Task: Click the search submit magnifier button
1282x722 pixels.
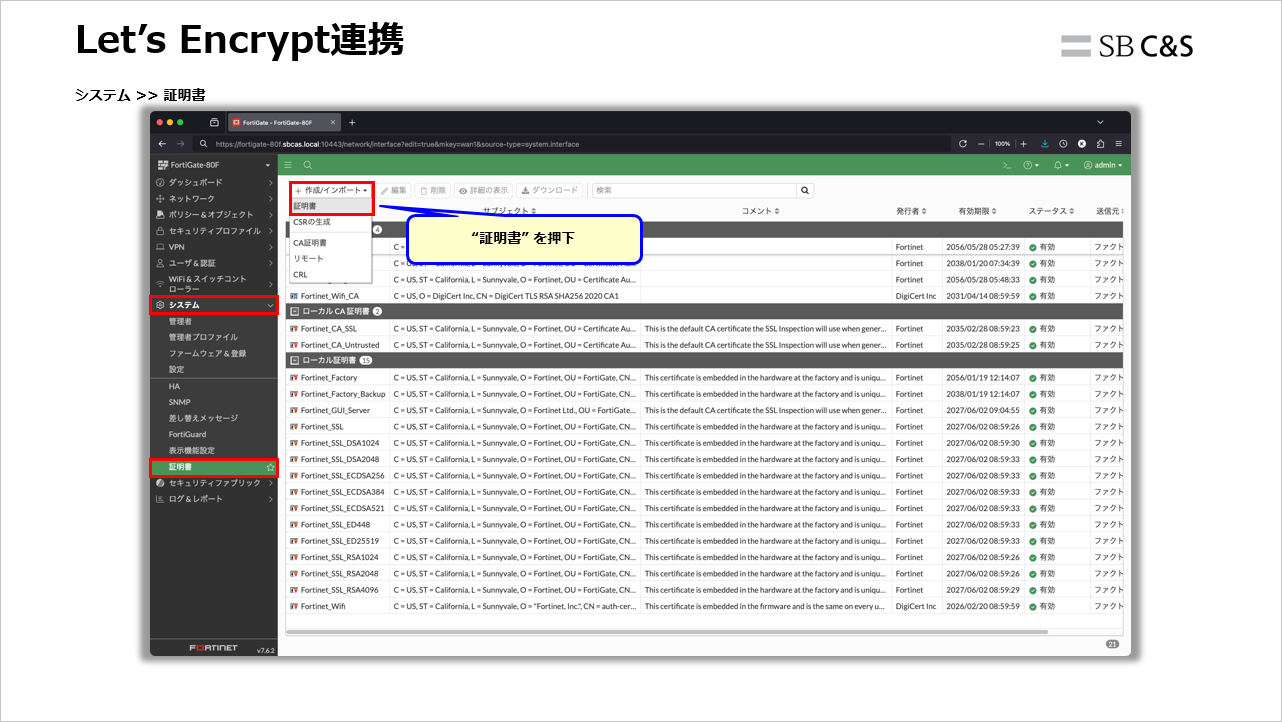Action: tap(805, 190)
